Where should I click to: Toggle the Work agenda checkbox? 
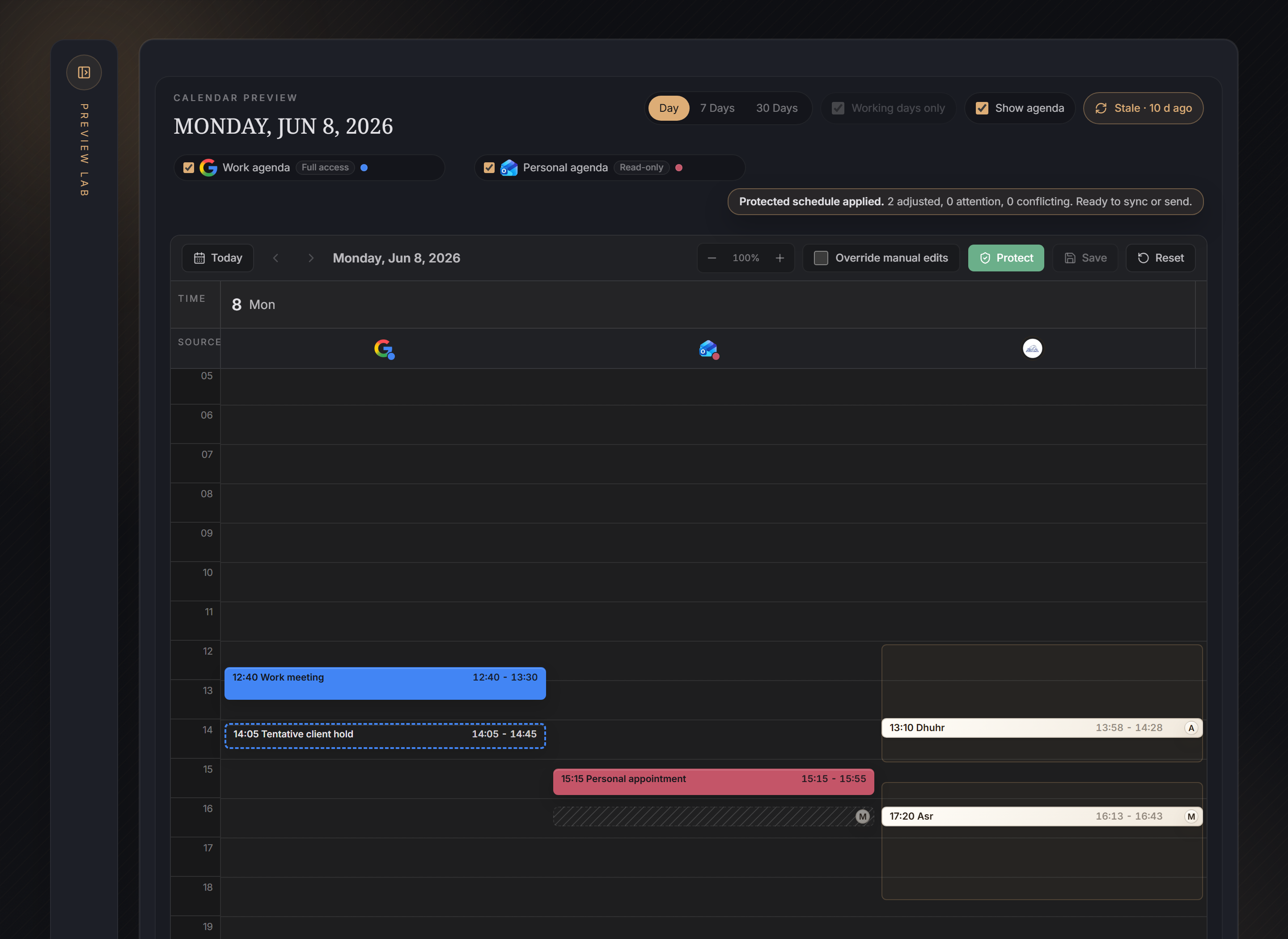[189, 168]
